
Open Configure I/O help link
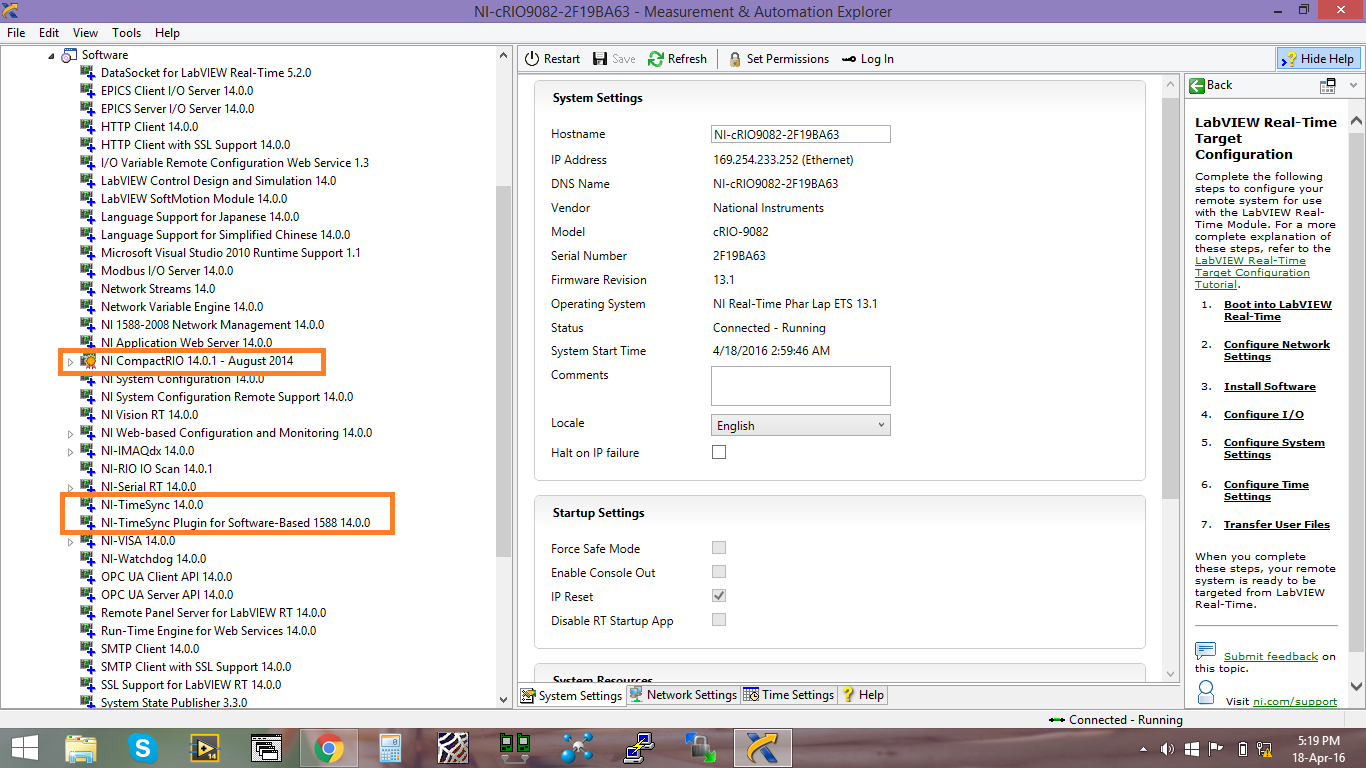click(x=1264, y=414)
